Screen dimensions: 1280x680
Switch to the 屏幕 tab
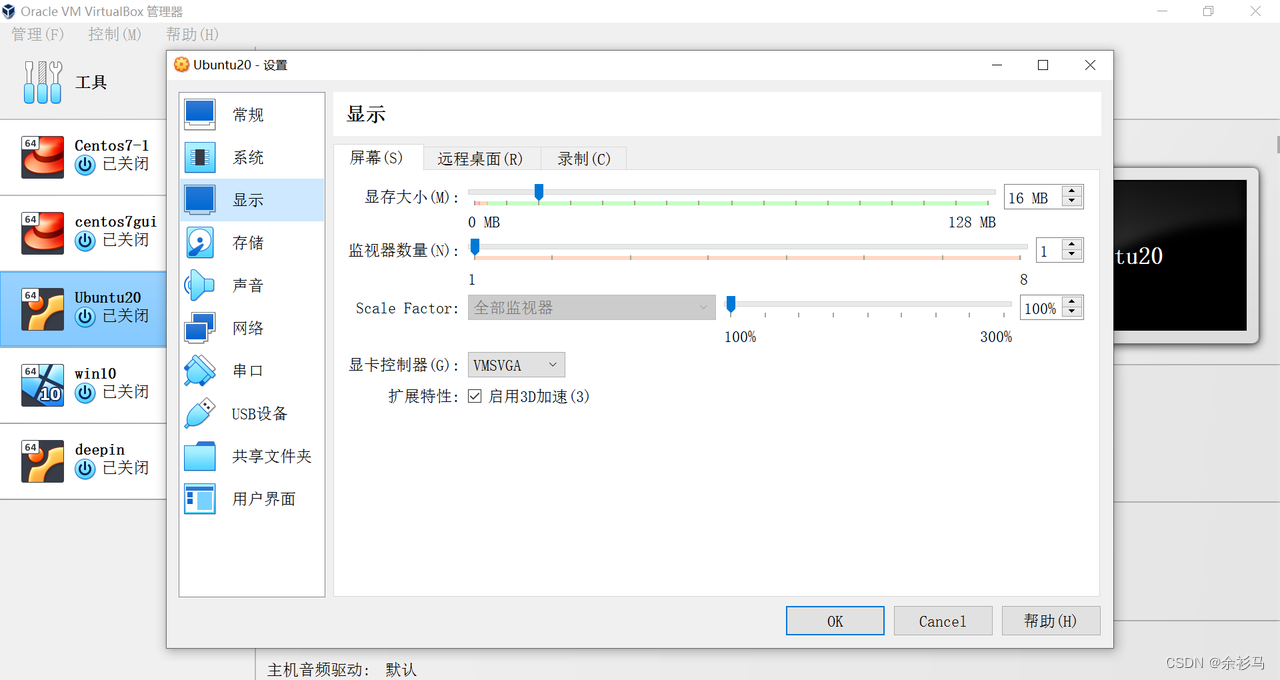coord(377,158)
